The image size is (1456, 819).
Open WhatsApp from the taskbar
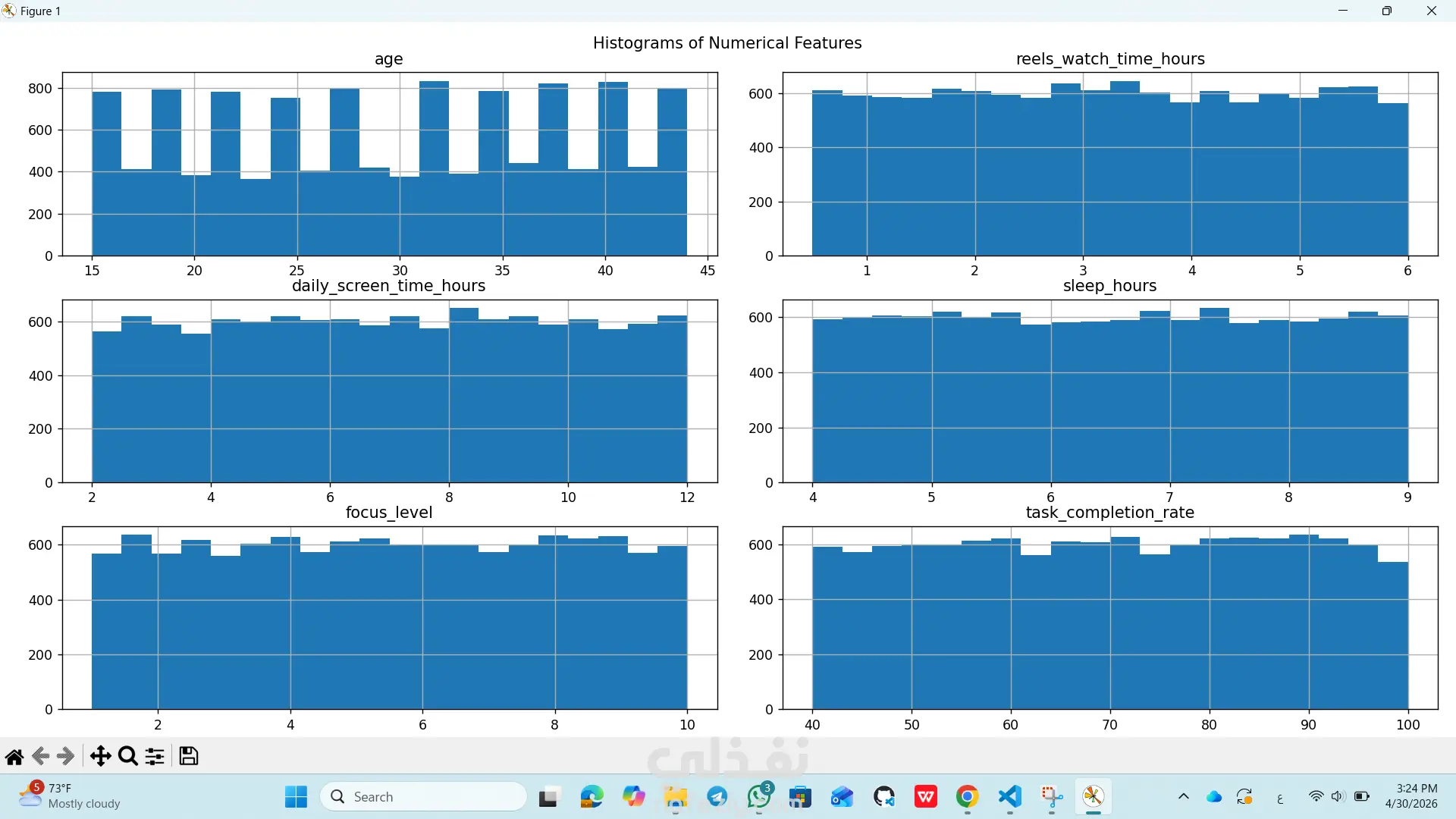759,797
